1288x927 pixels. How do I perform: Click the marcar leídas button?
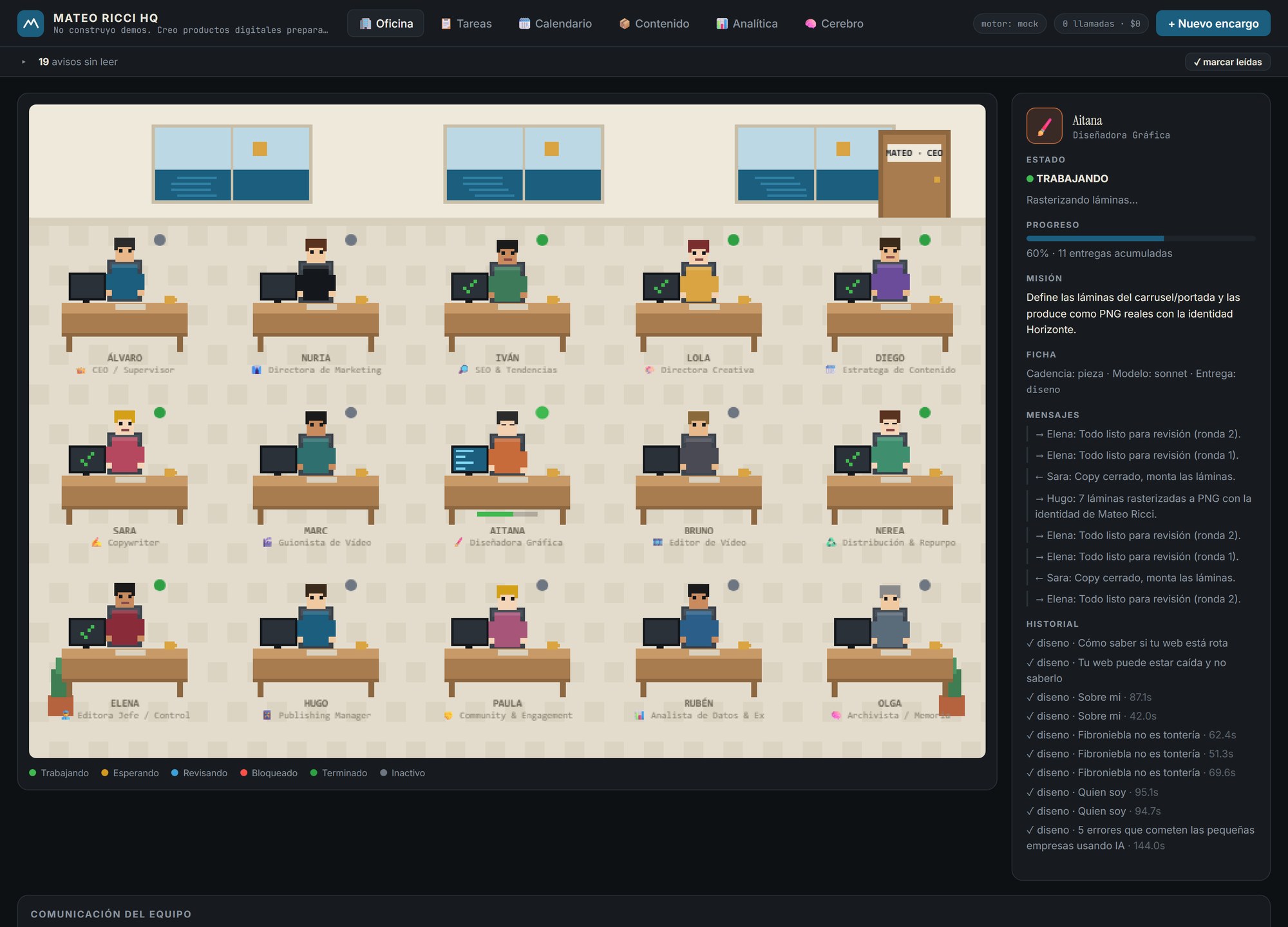click(x=1227, y=62)
